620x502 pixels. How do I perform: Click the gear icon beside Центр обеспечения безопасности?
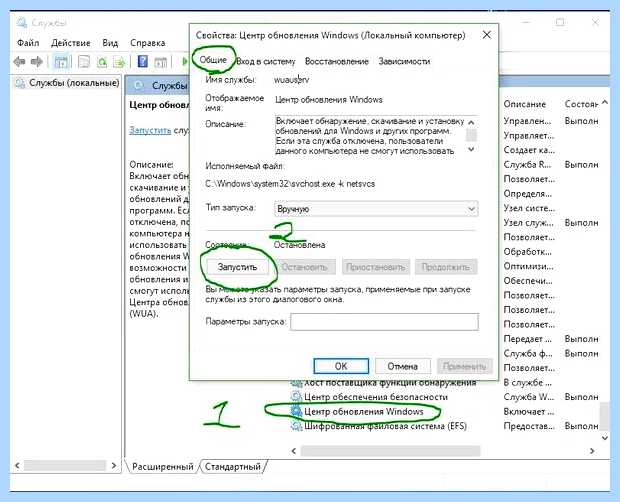(x=296, y=396)
